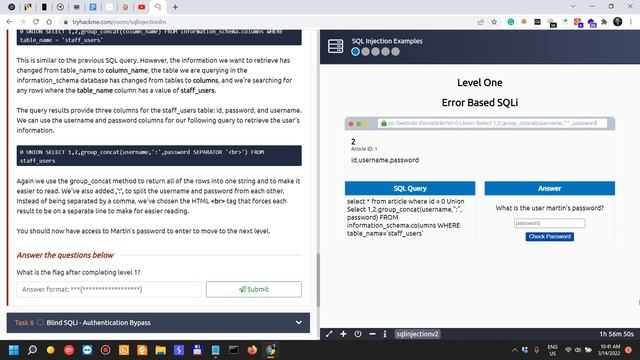Reload the TryHackMe page
The width and height of the screenshot is (640, 360).
(x=36, y=22)
